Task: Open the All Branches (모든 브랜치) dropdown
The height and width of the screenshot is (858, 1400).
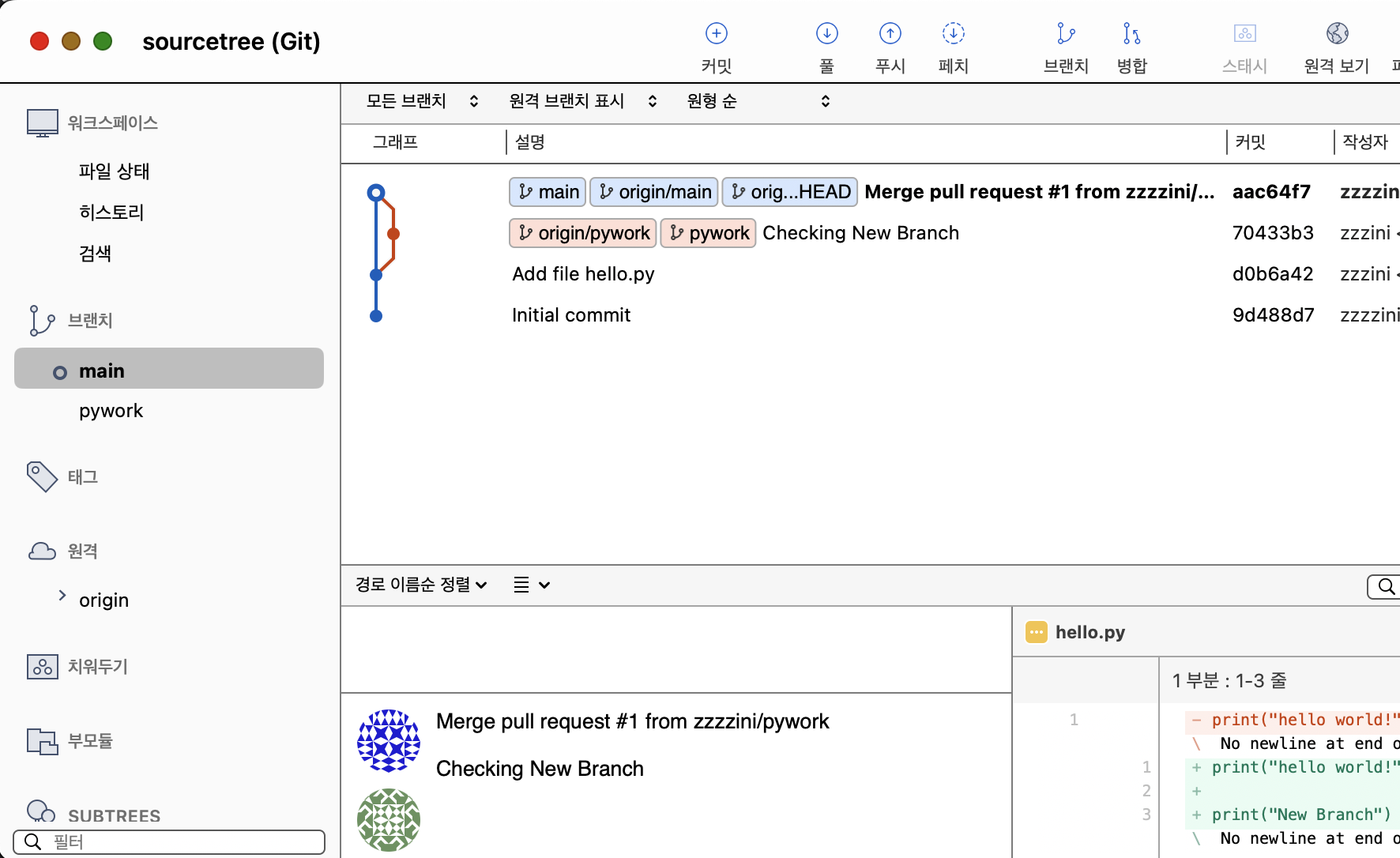Action: [423, 101]
